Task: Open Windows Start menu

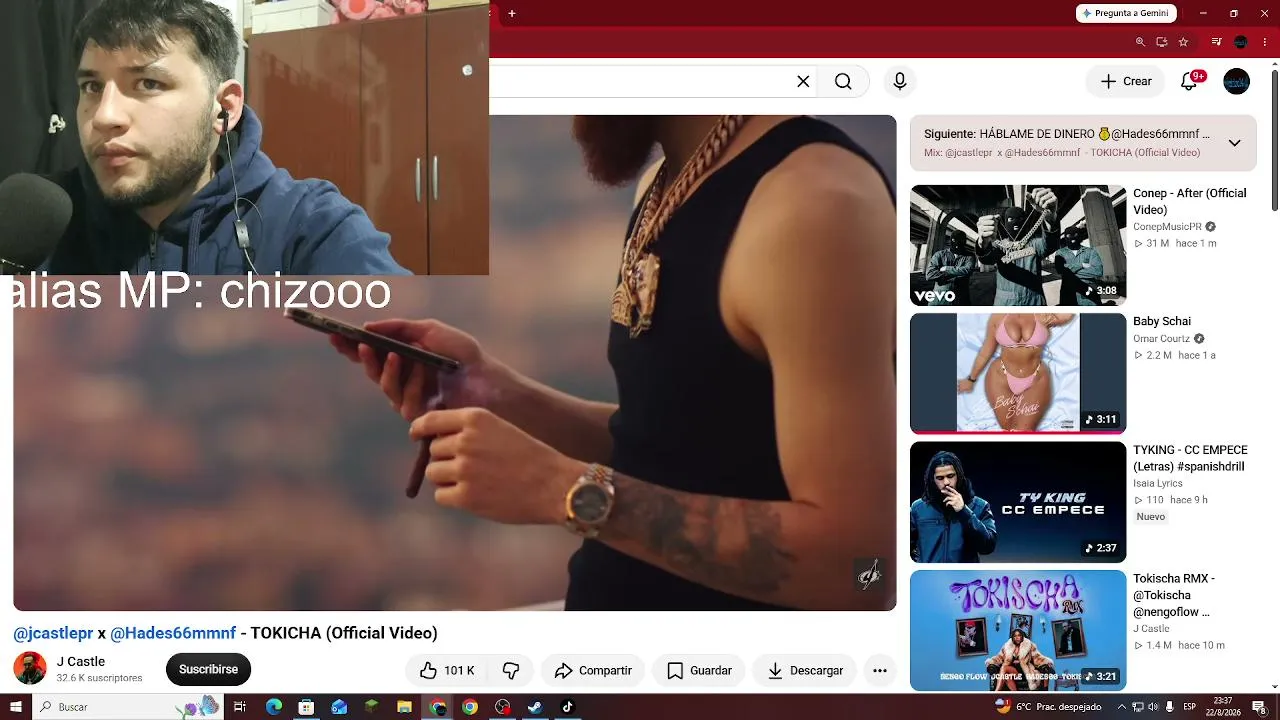Action: (15, 707)
